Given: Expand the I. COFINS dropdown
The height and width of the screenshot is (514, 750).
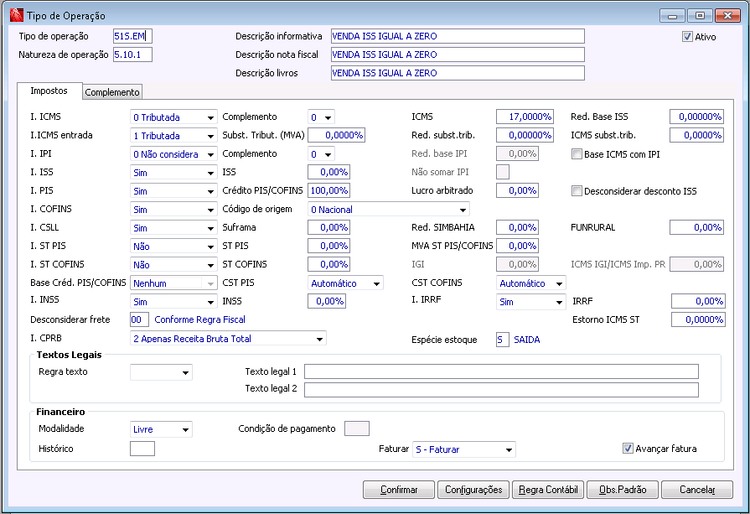Looking at the screenshot, I should tap(173, 209).
